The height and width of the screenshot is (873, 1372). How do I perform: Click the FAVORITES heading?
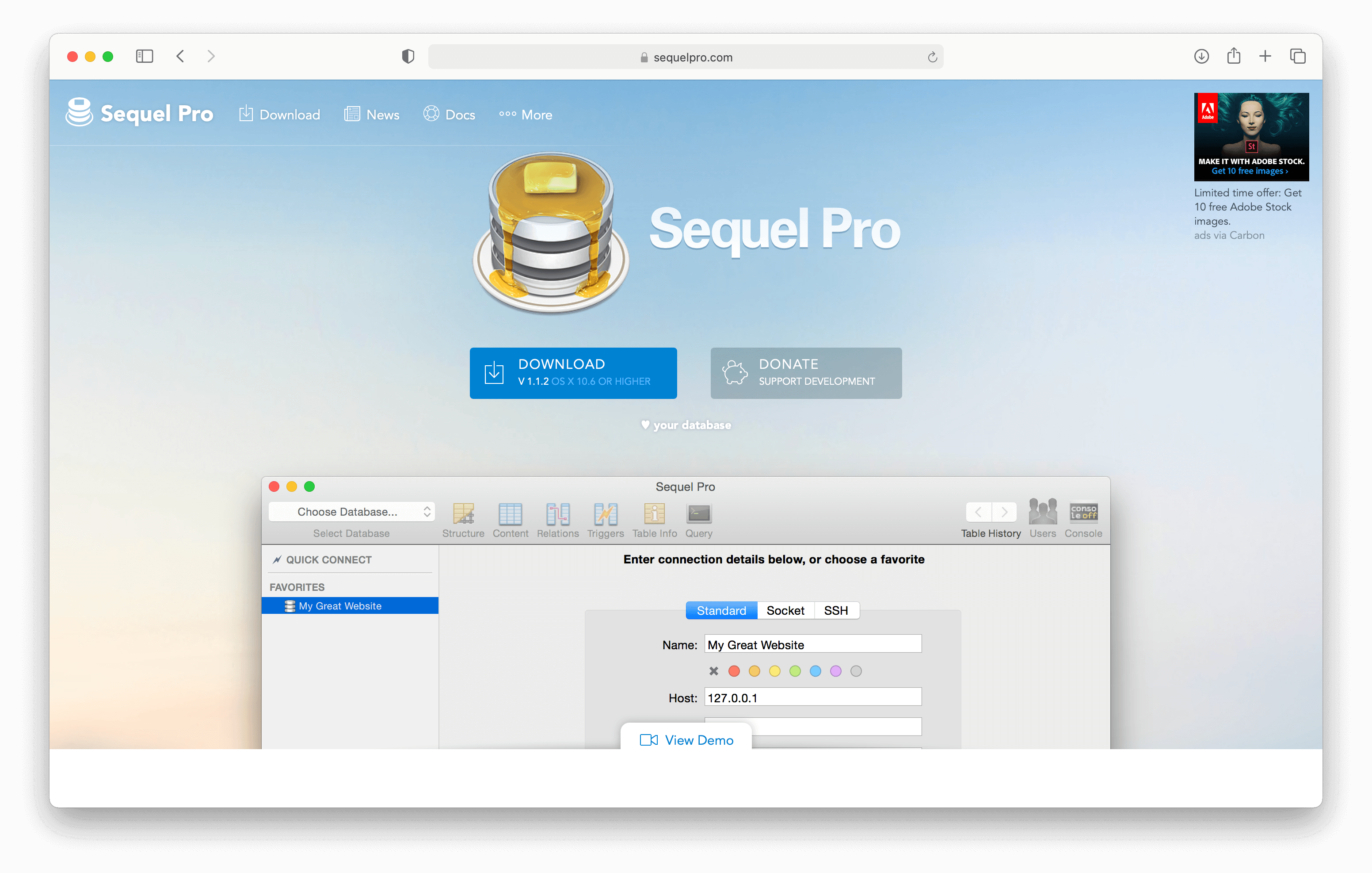[x=297, y=587]
